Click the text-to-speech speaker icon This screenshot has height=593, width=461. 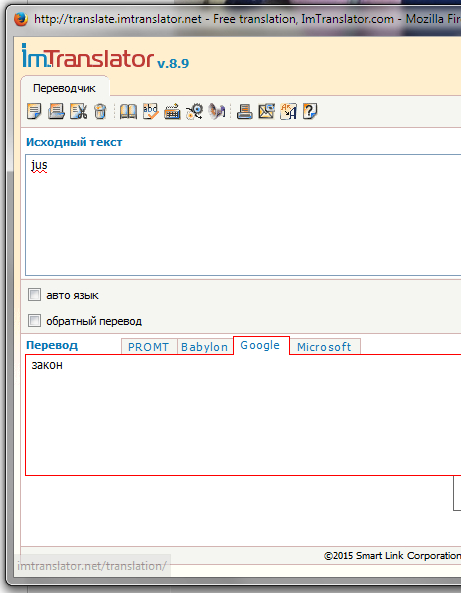217,112
